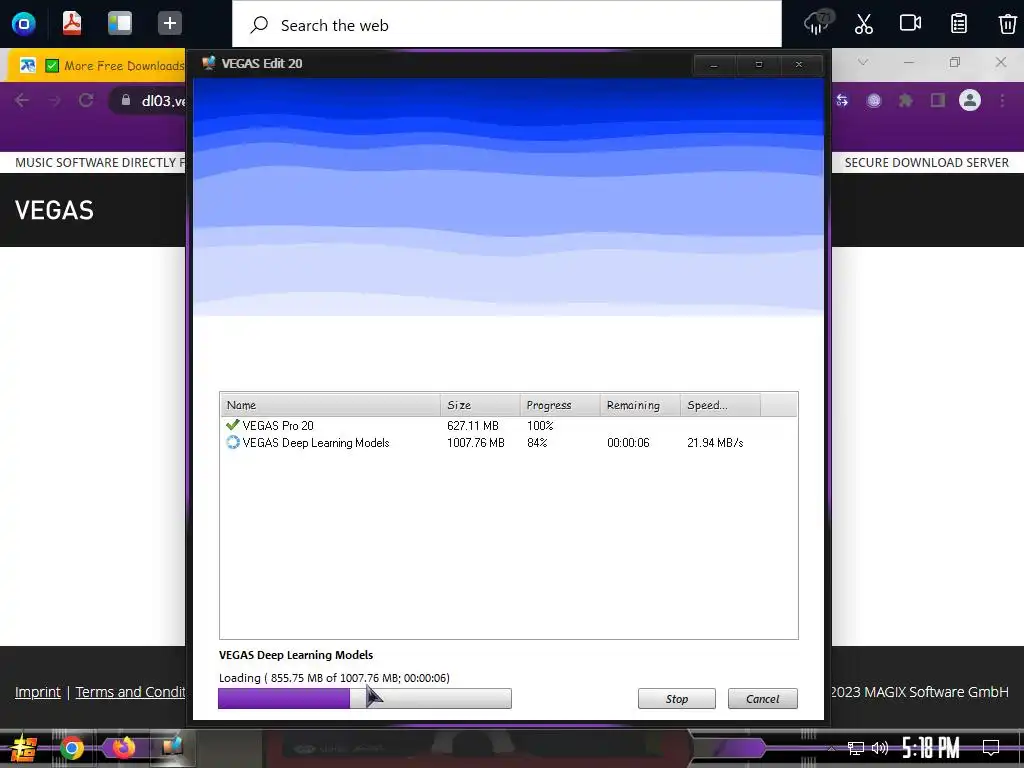Close the VEGAS Edit 20 window
1024x768 pixels.
click(x=799, y=65)
